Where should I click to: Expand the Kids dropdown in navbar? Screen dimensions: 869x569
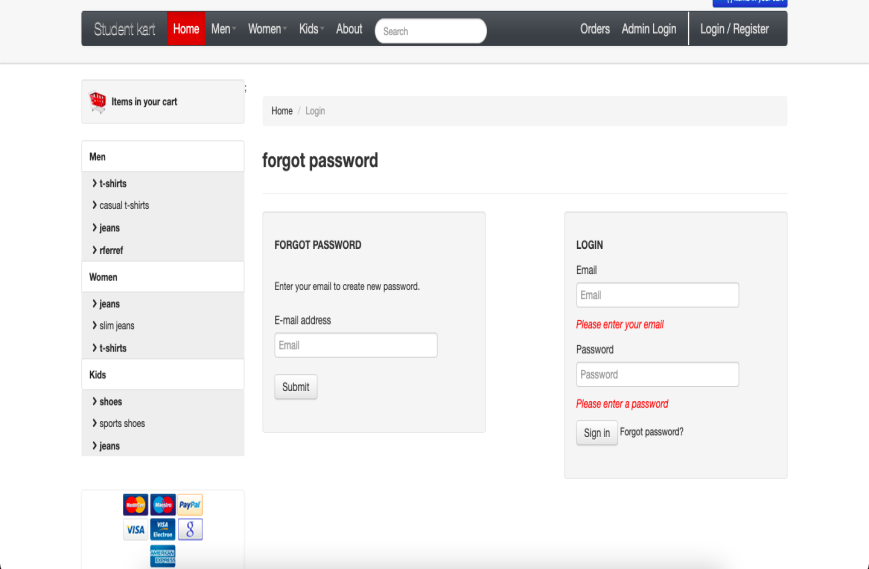coord(311,29)
